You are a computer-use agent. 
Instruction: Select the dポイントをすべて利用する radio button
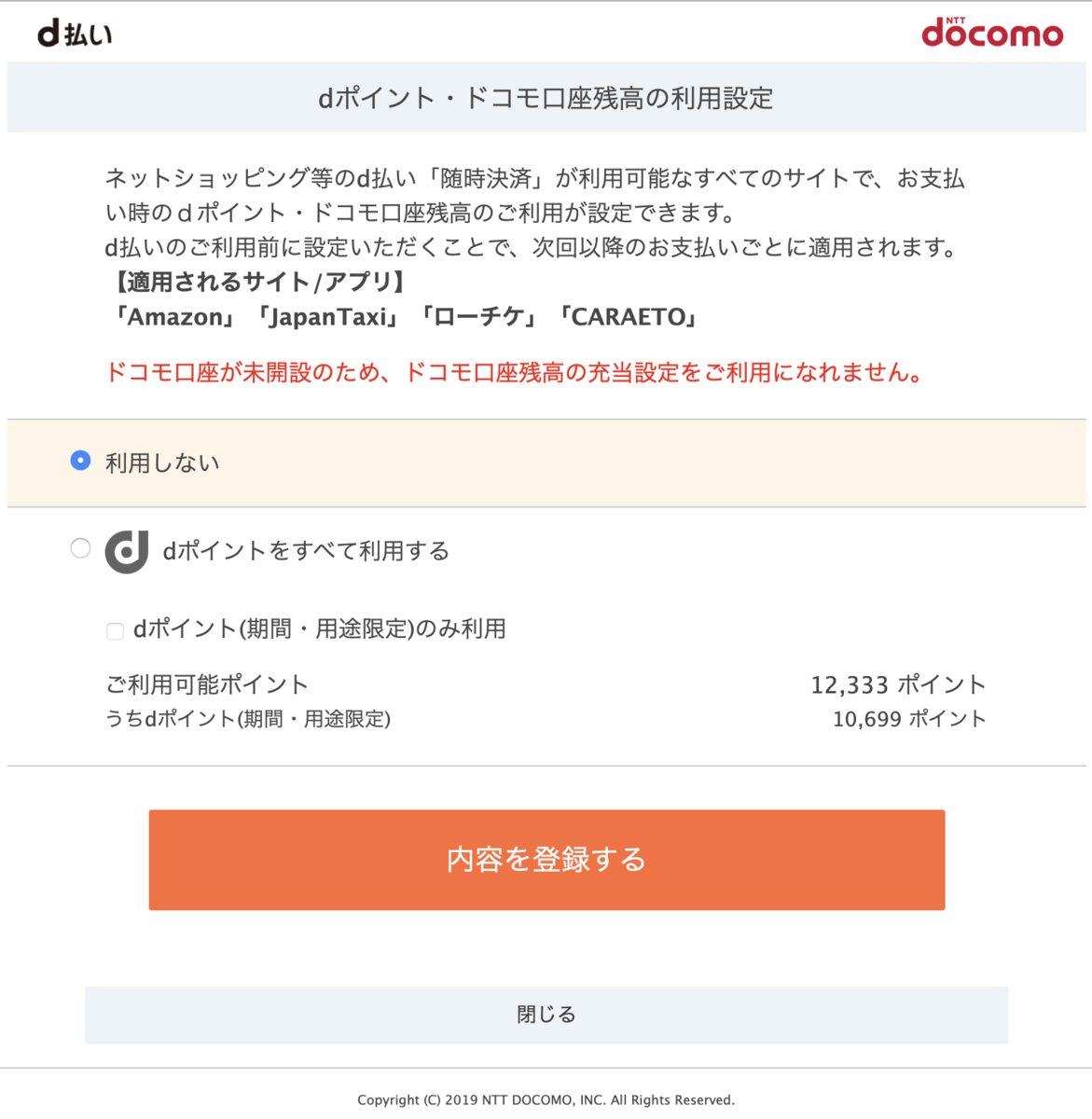[x=81, y=549]
